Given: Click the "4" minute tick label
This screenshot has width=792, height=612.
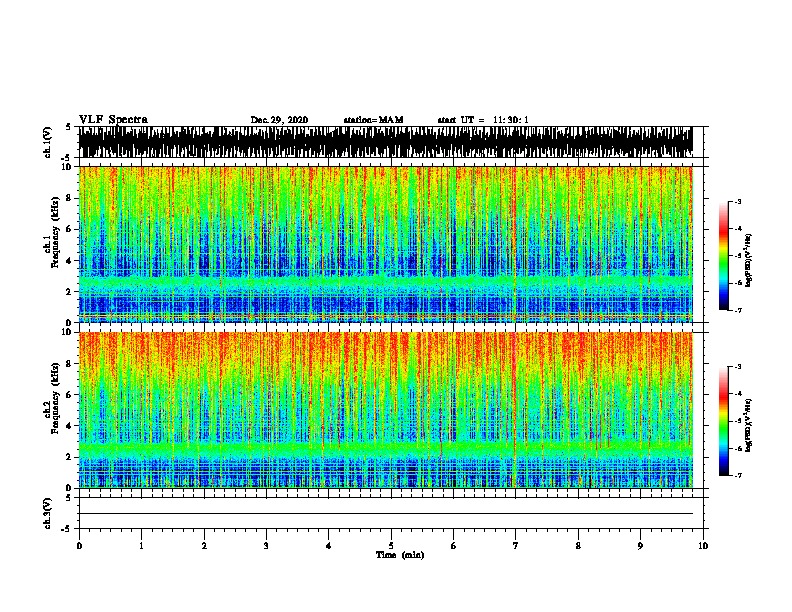Looking at the screenshot, I should pos(329,546).
